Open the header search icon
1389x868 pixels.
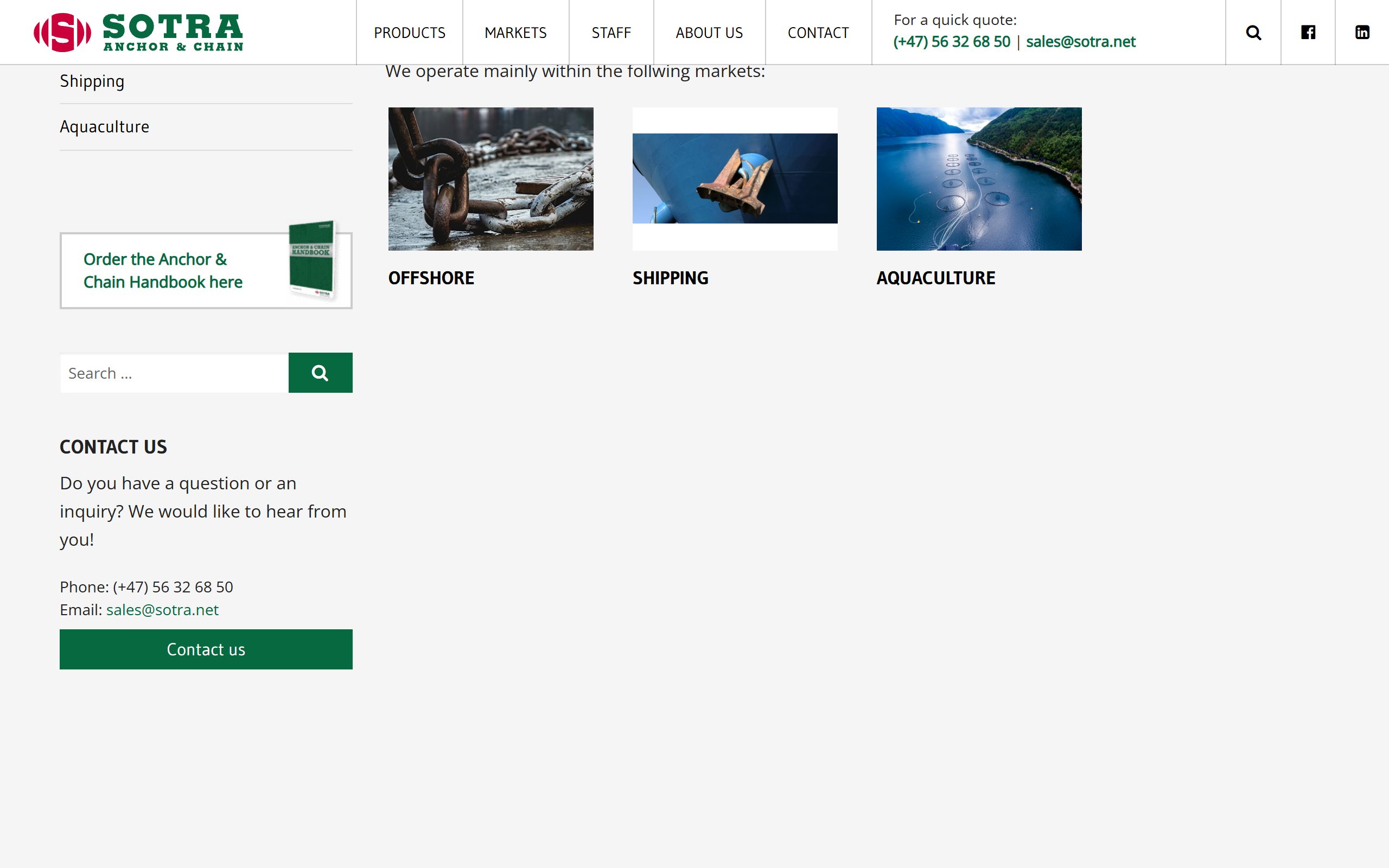click(x=1253, y=33)
